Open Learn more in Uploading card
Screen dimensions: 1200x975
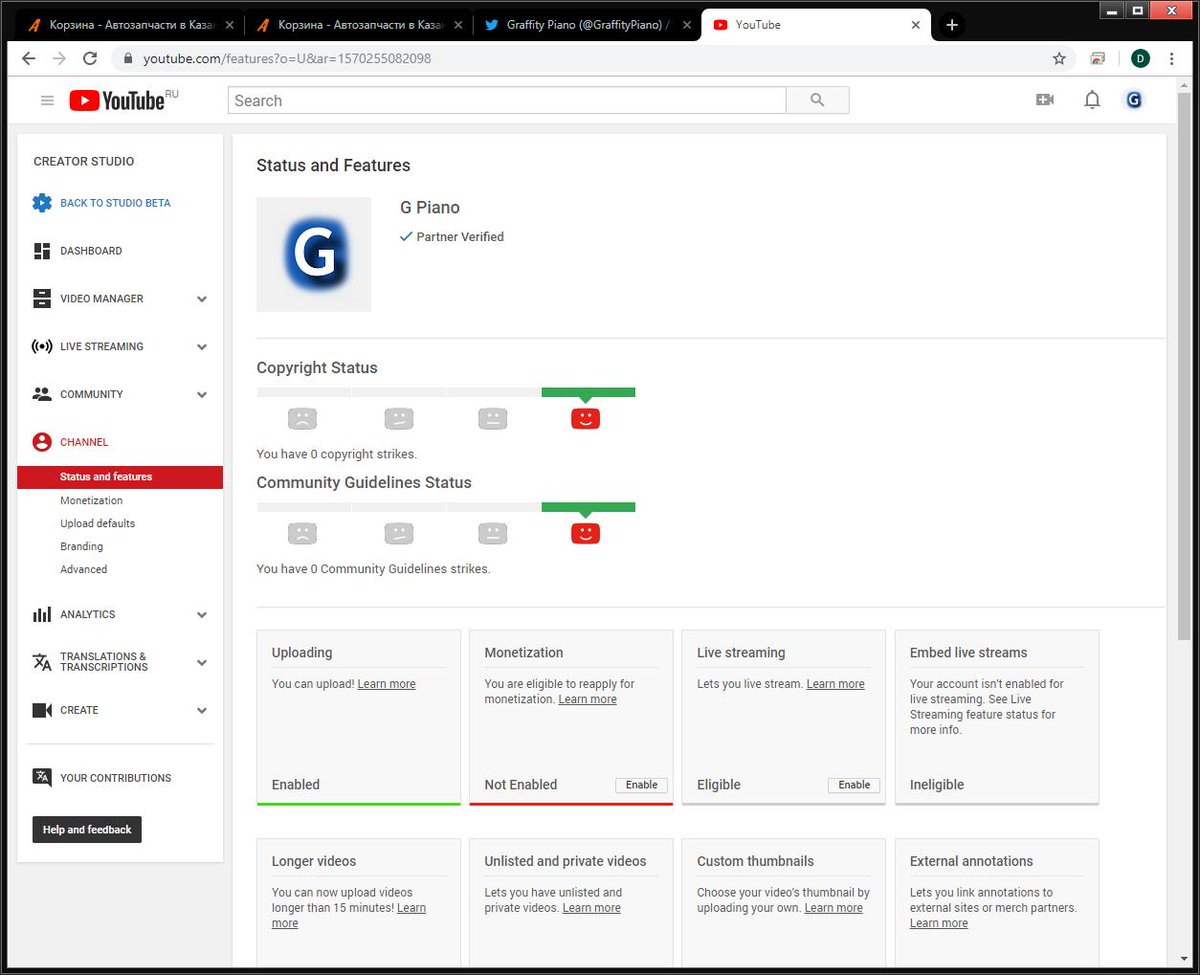click(x=386, y=684)
